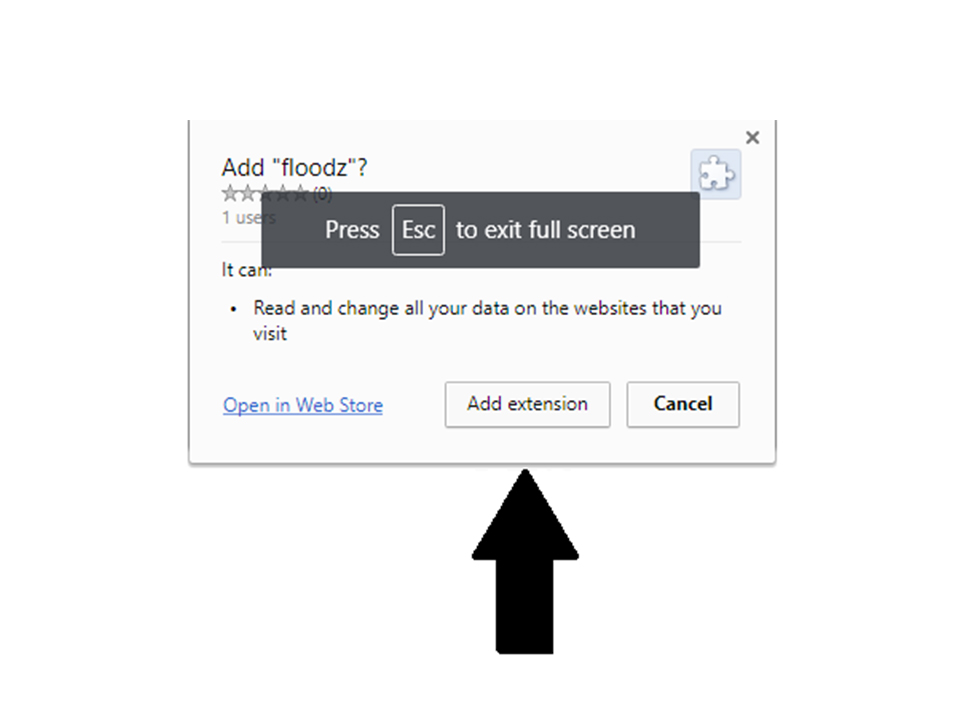Select the Add "floodz"? title text
Viewport: 960px width, 720px height.
tap(294, 168)
